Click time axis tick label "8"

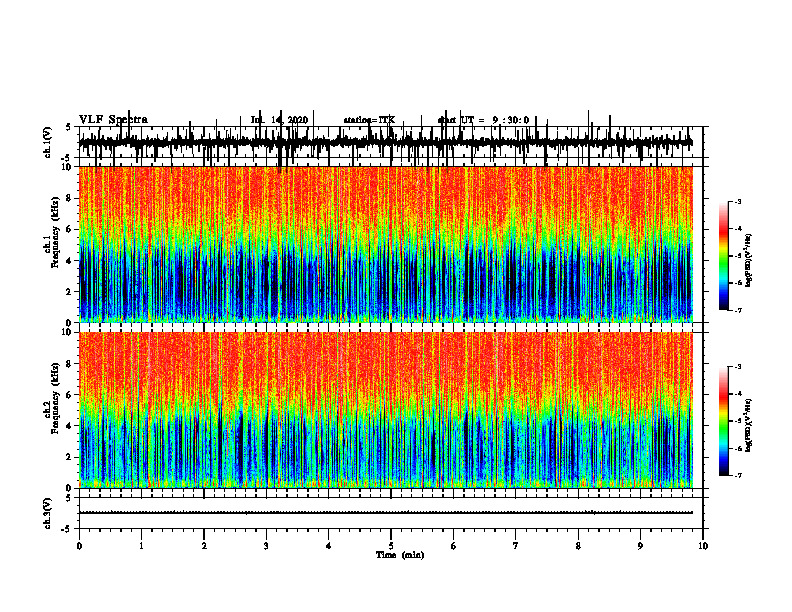point(578,546)
